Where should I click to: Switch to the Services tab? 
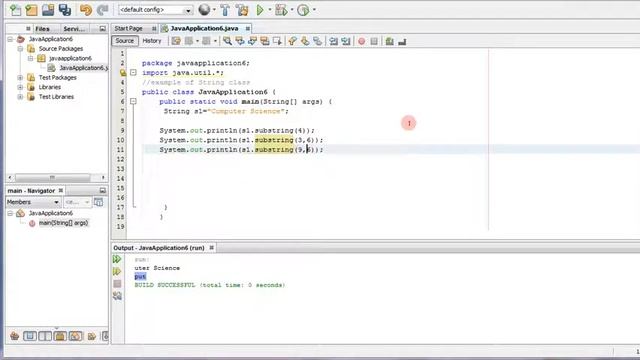pyautogui.click(x=74, y=29)
